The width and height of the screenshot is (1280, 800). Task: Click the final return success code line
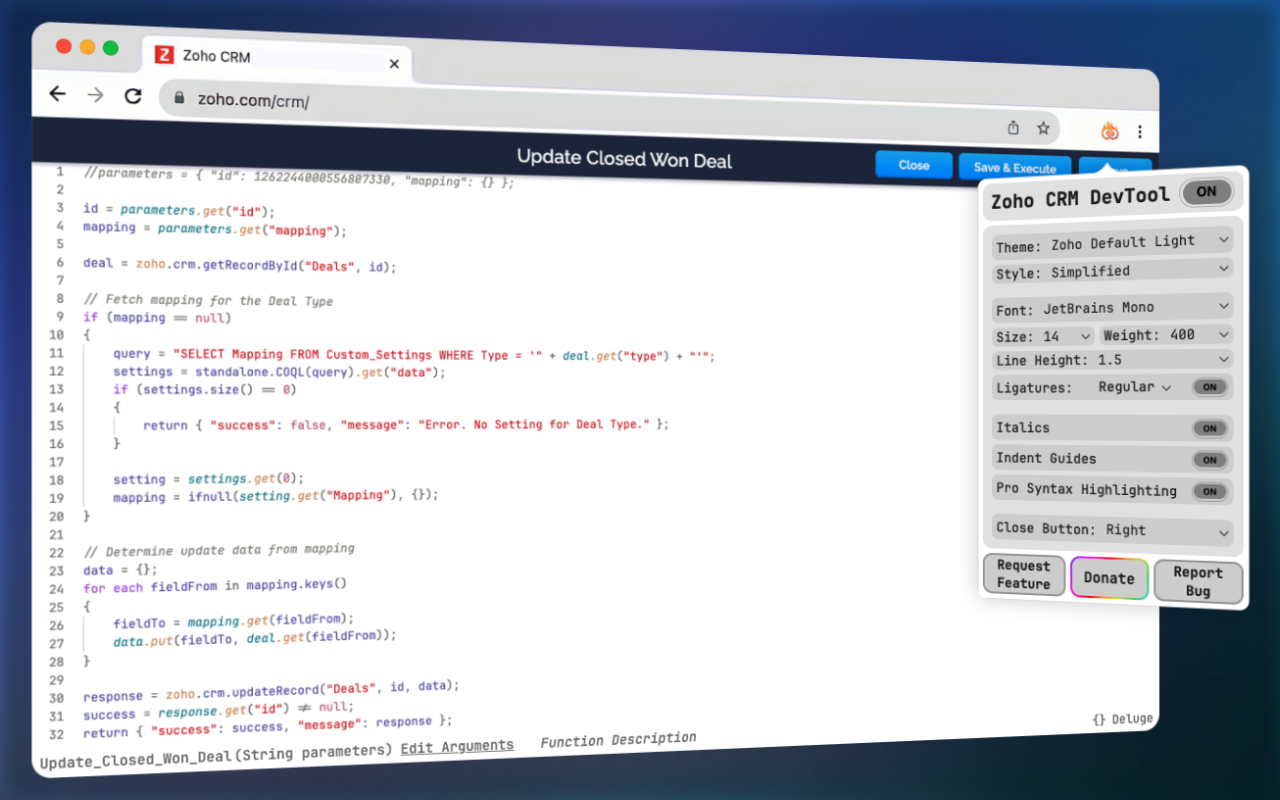coord(268,727)
